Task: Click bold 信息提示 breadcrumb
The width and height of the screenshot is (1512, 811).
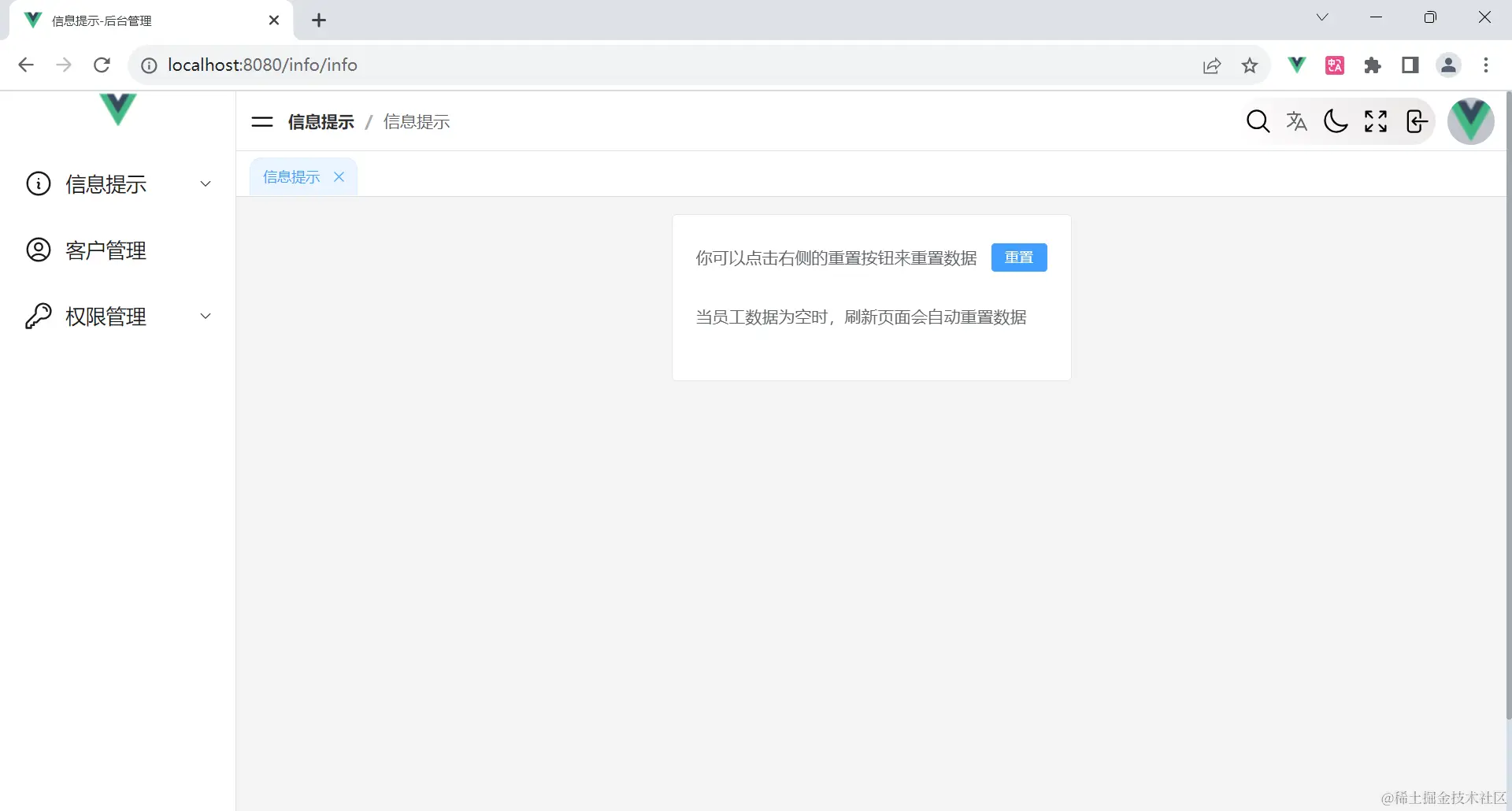Action: click(x=321, y=122)
